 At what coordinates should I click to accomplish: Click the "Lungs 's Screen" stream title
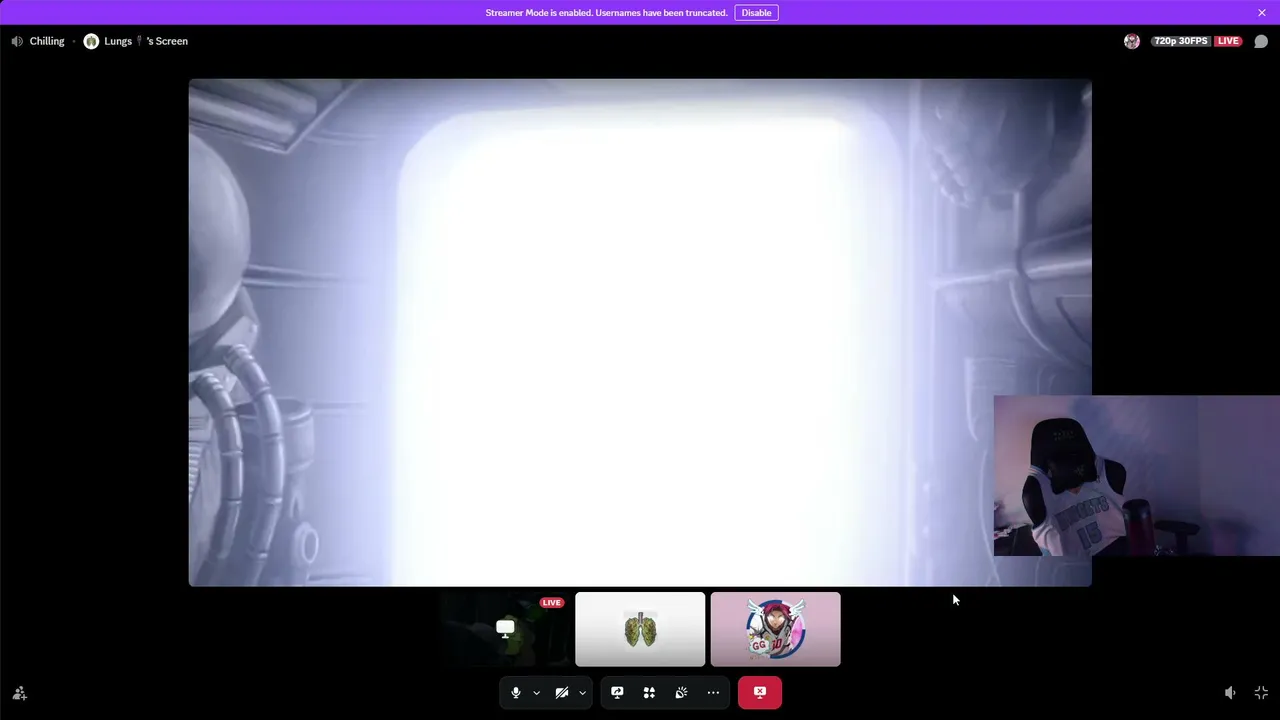[146, 41]
